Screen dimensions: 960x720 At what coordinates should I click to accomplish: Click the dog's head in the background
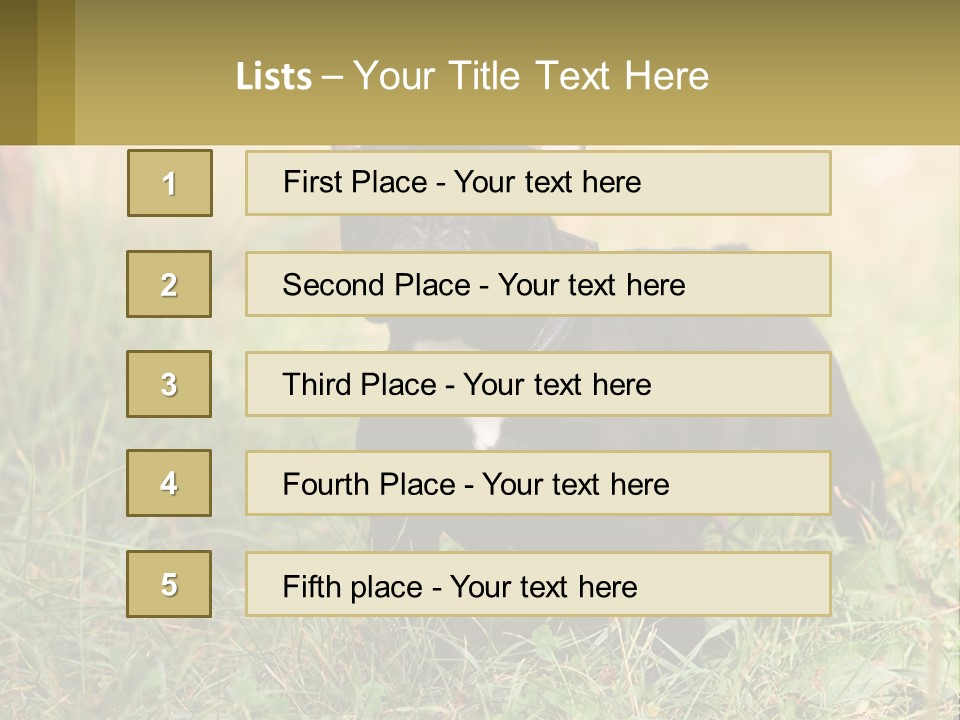click(400, 232)
